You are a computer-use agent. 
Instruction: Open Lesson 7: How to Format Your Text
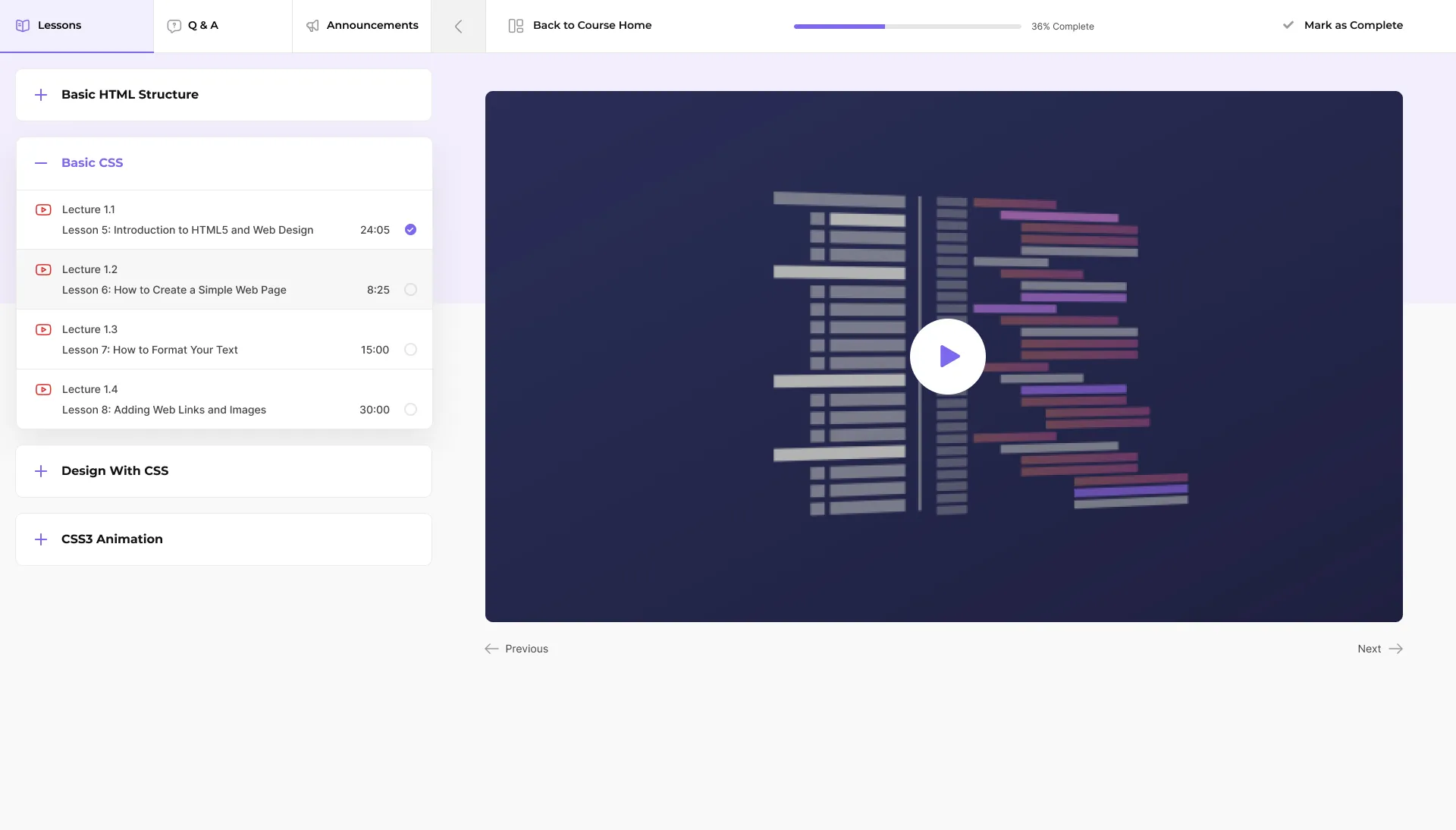coord(224,340)
